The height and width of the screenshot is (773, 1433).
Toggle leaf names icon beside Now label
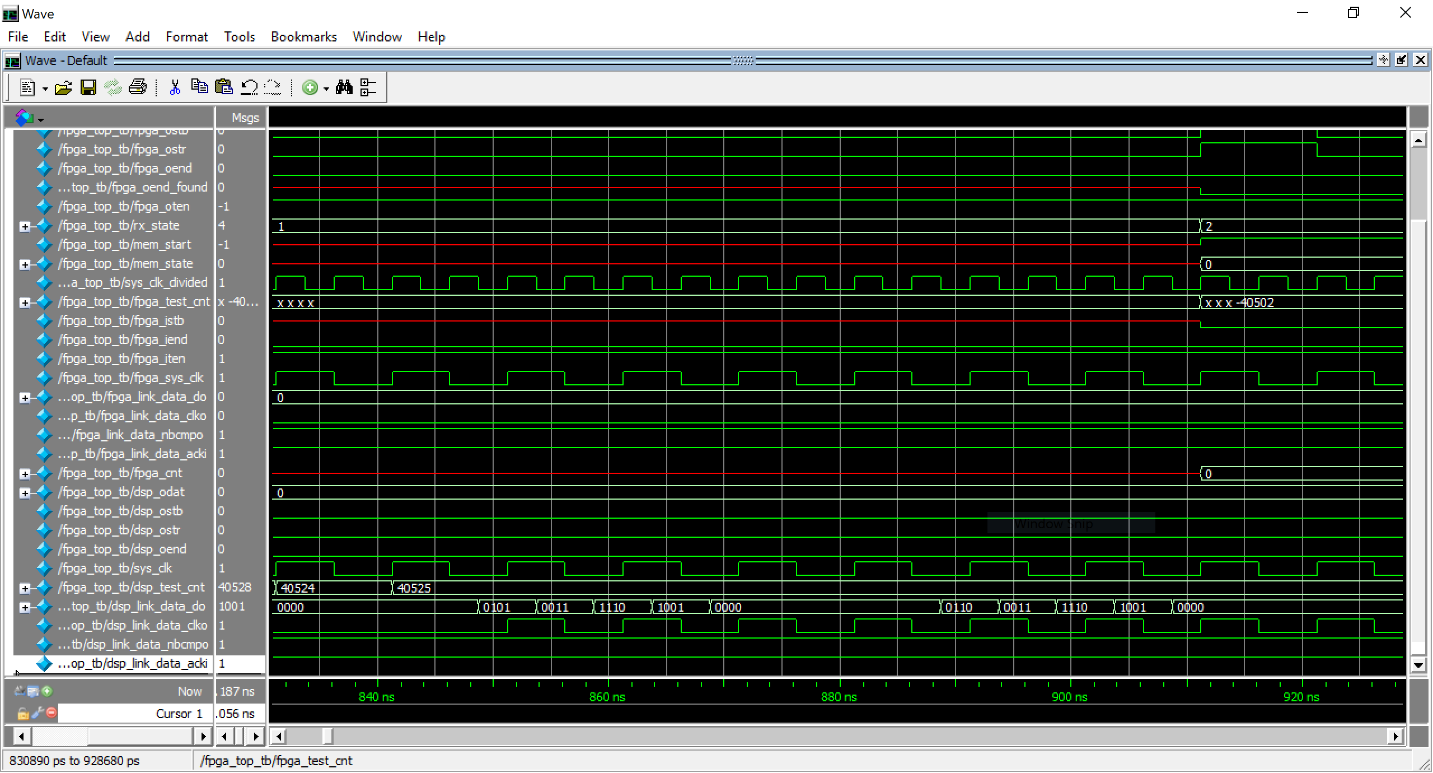pos(20,691)
